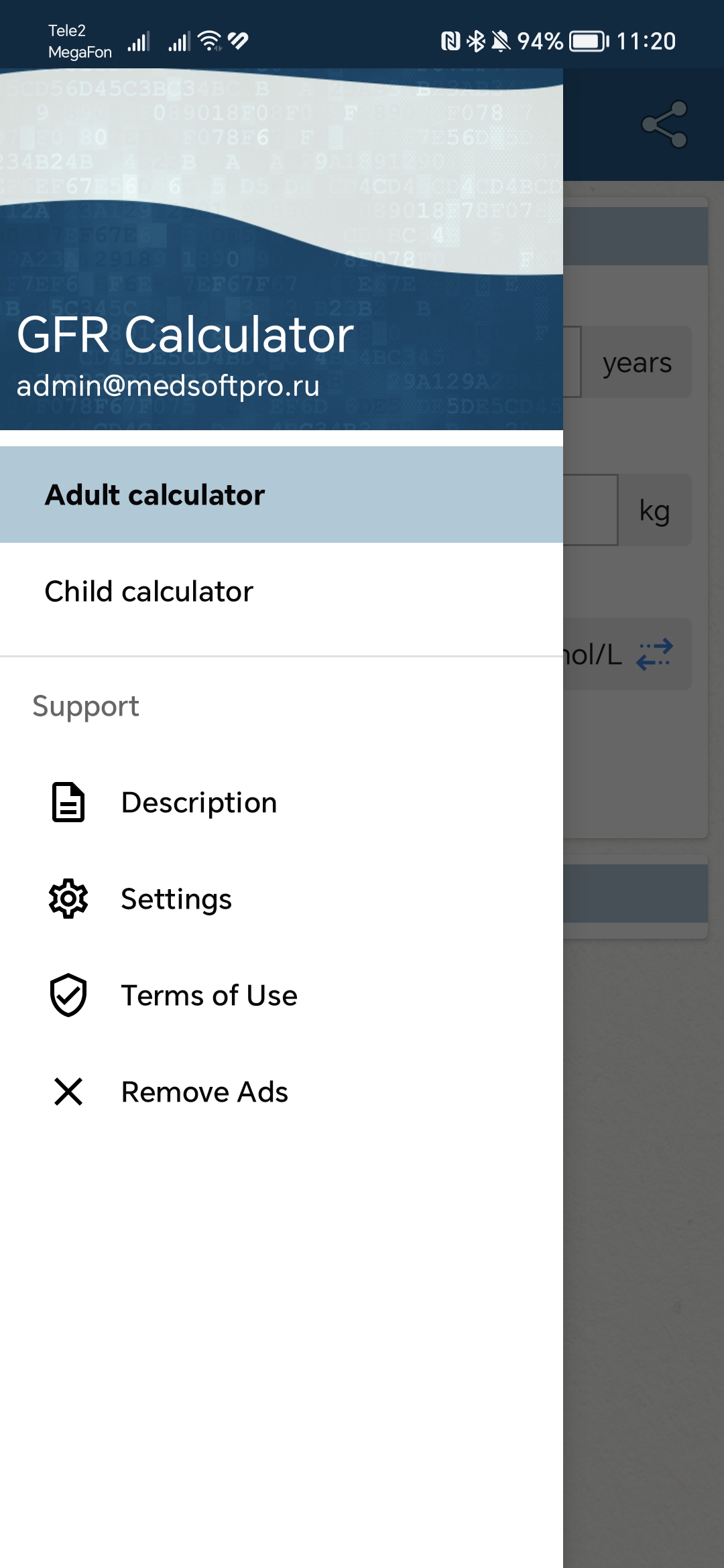Tap the kg unit selector
This screenshot has width=724, height=1568.
click(x=655, y=510)
